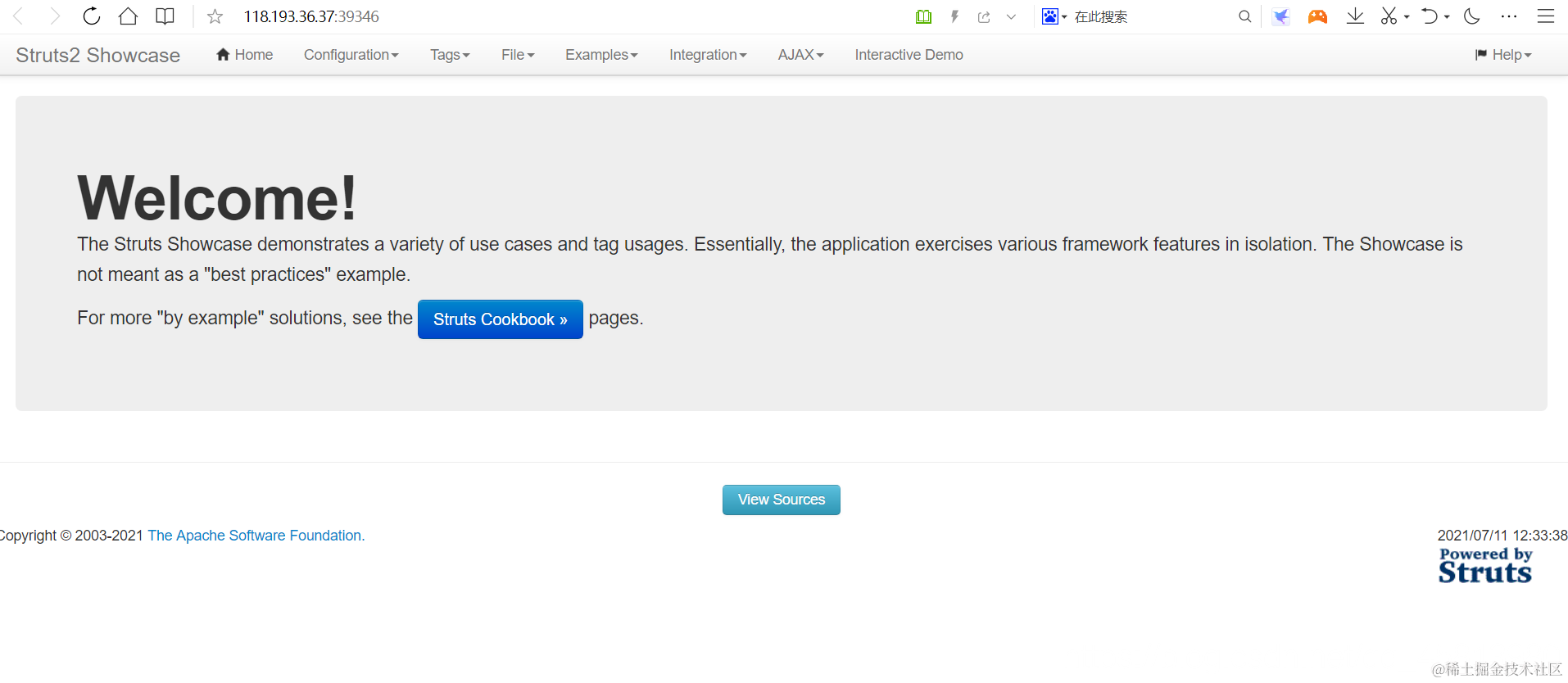Expand the undo icon dropdown arrow
The image size is (1568, 683).
click(1447, 16)
